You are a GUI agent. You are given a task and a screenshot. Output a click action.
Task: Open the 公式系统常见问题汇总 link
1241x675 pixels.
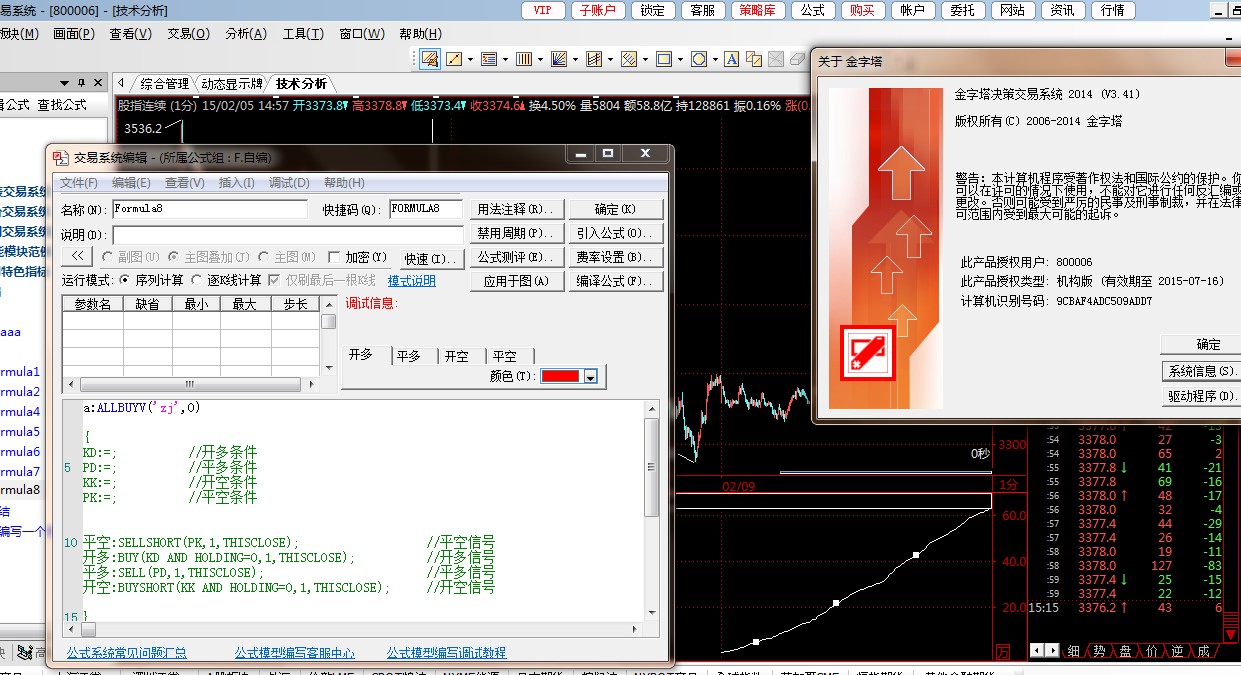(127, 653)
